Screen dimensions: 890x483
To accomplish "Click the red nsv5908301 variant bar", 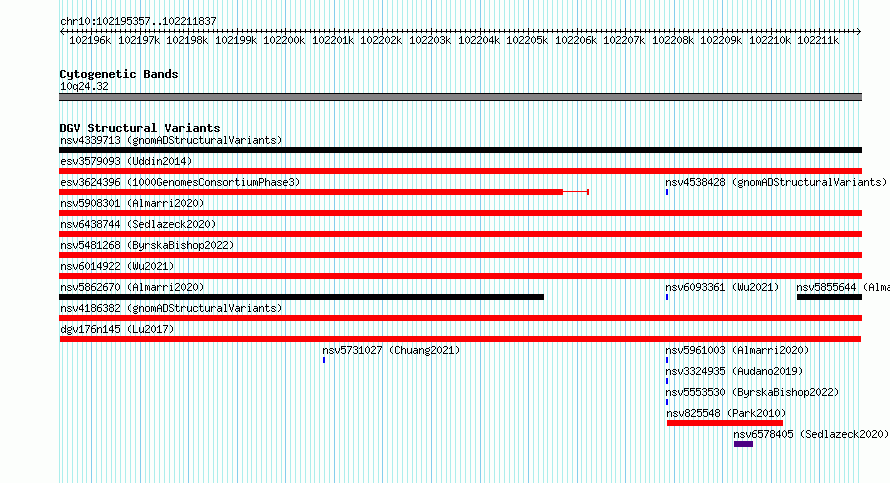I will [x=460, y=213].
